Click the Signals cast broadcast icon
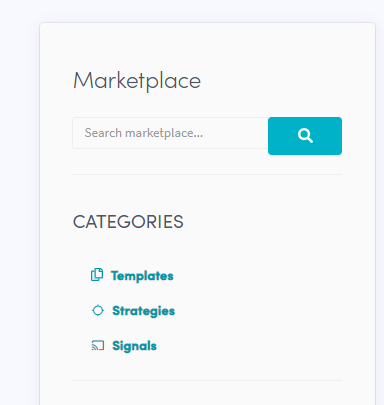The image size is (384, 405). (x=98, y=346)
